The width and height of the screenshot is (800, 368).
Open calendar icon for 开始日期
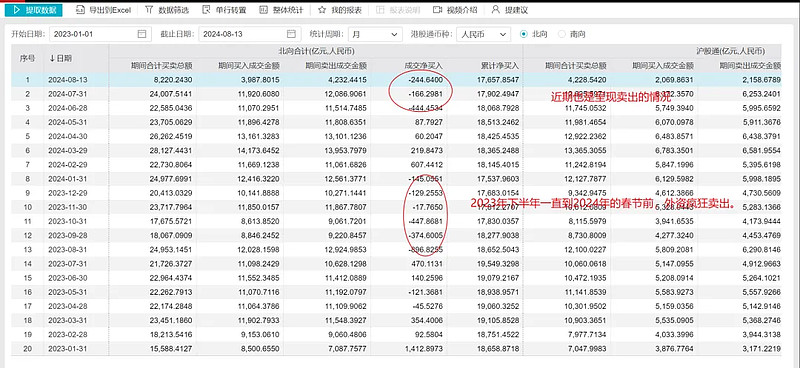(142, 34)
